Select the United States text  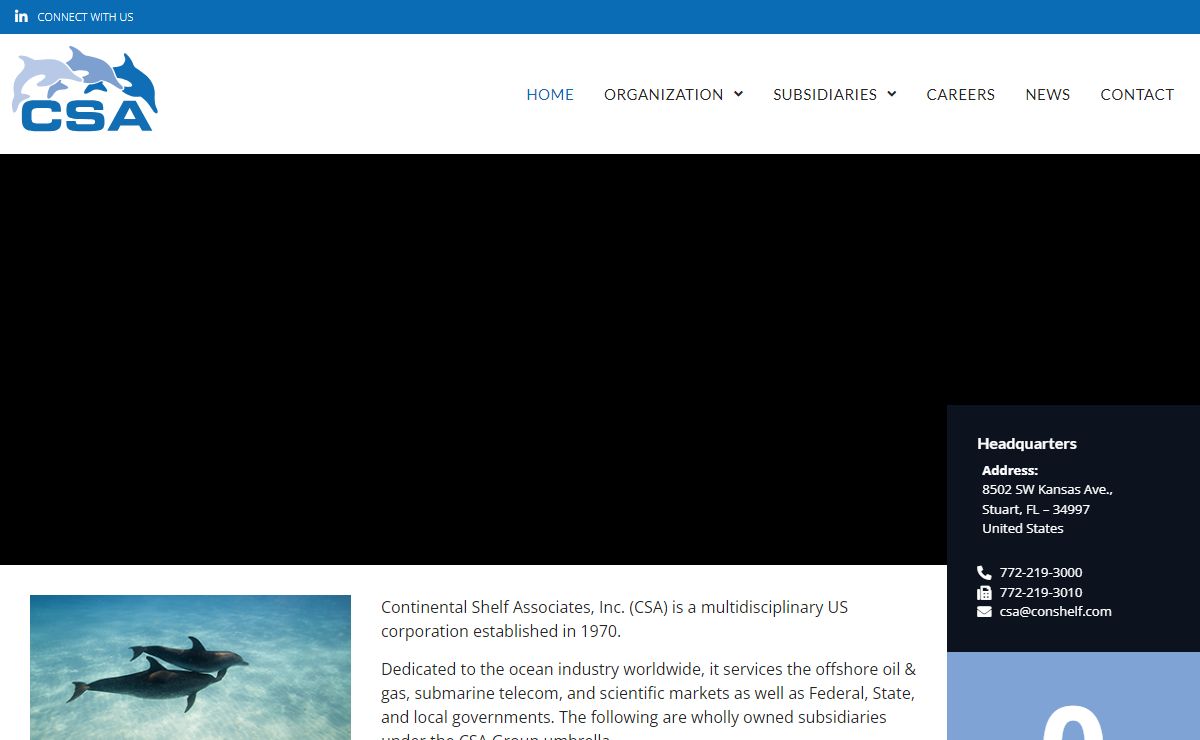[1023, 528]
